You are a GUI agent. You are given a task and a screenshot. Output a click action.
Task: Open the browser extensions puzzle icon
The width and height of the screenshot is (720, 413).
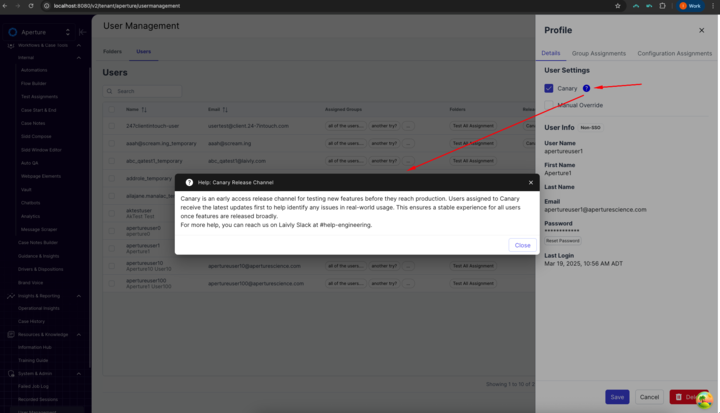tap(662, 6)
